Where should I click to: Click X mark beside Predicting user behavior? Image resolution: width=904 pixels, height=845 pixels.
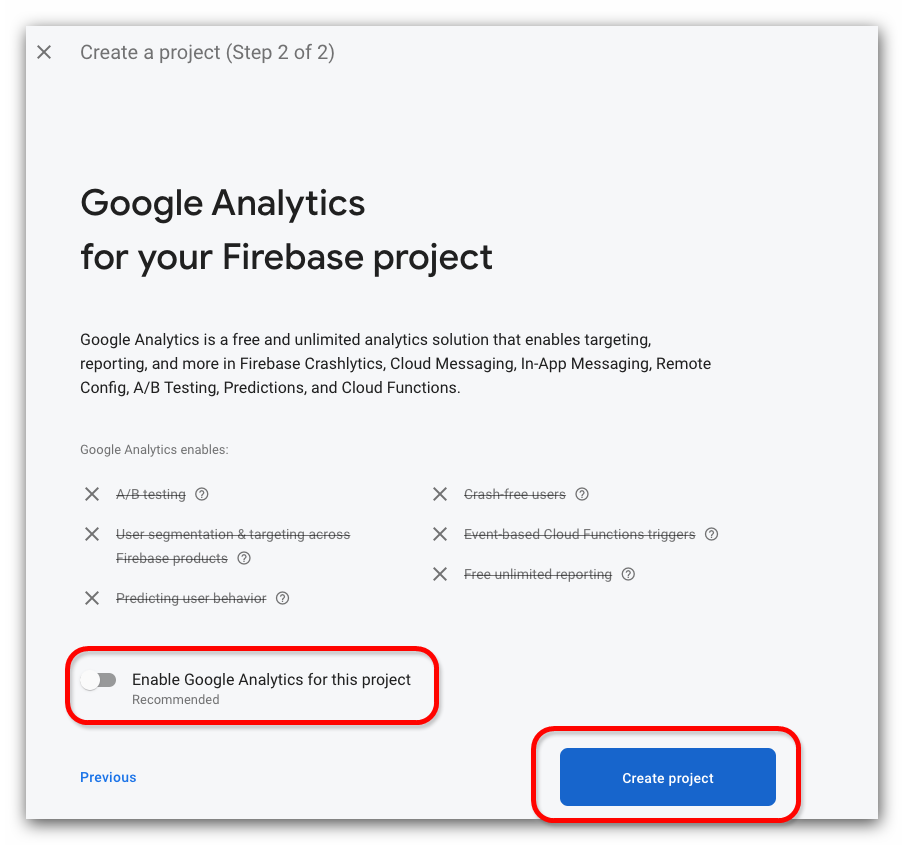tap(92, 598)
